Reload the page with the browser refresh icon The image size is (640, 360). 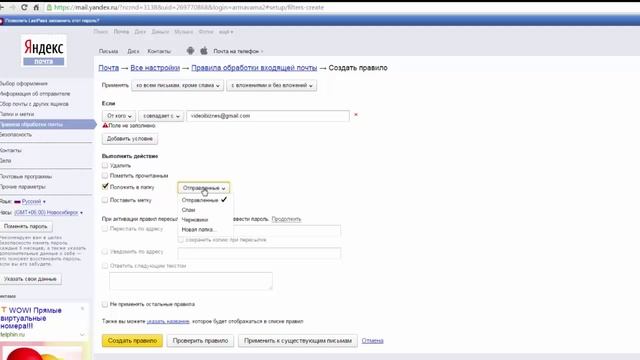pos(24,7)
